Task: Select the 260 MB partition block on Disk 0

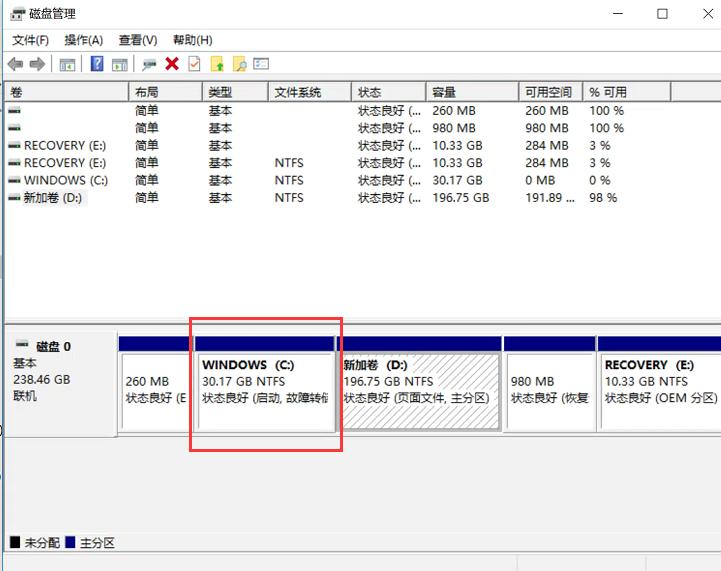Action: pyautogui.click(x=155, y=384)
